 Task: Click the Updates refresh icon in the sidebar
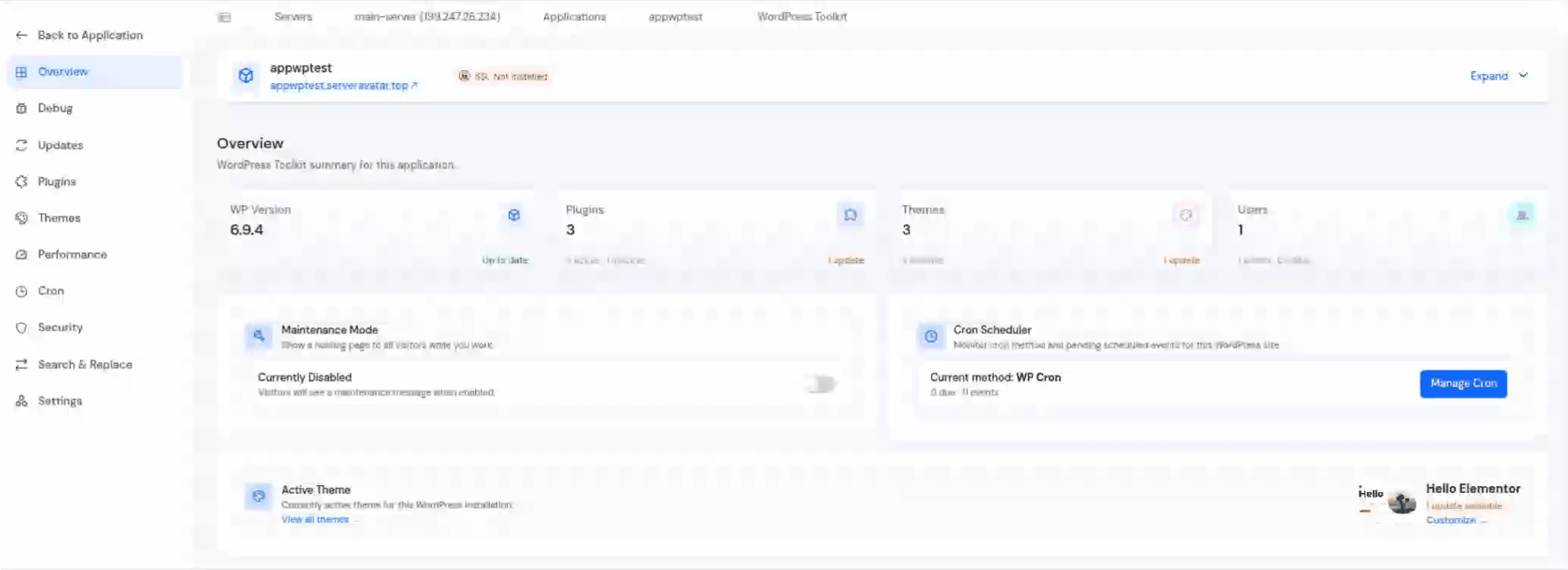[21, 145]
